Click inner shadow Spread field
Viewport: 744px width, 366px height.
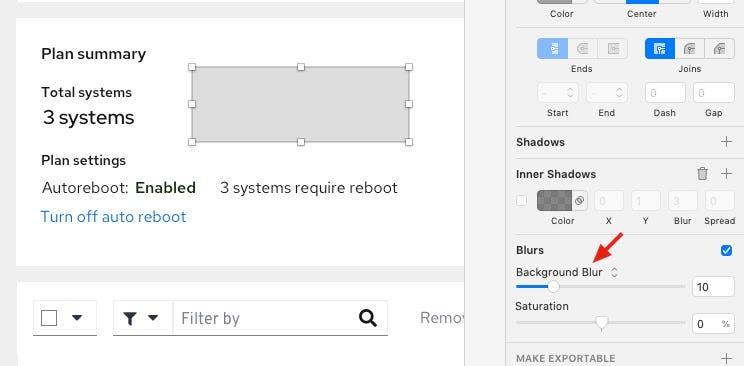pyautogui.click(x=720, y=201)
